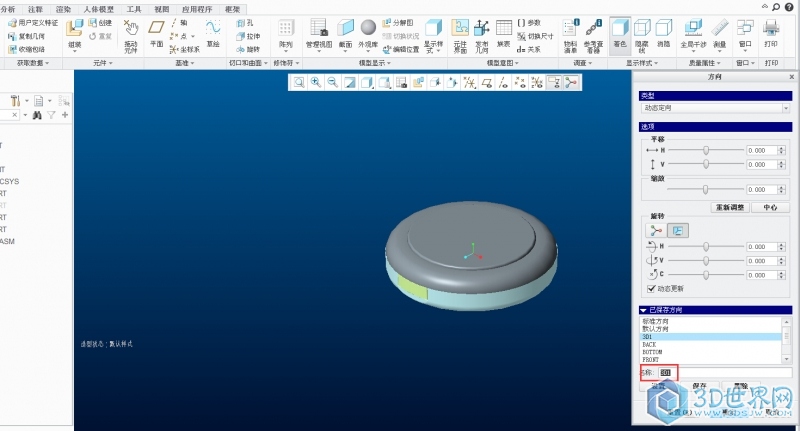
Task: Adjust the 旋转 C rotation slider
Action: [706, 275]
